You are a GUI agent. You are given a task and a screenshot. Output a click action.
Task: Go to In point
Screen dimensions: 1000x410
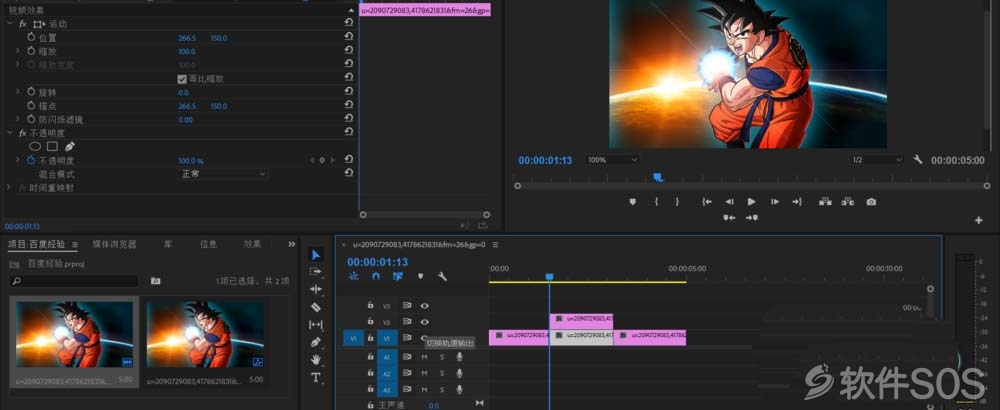pyautogui.click(x=707, y=201)
